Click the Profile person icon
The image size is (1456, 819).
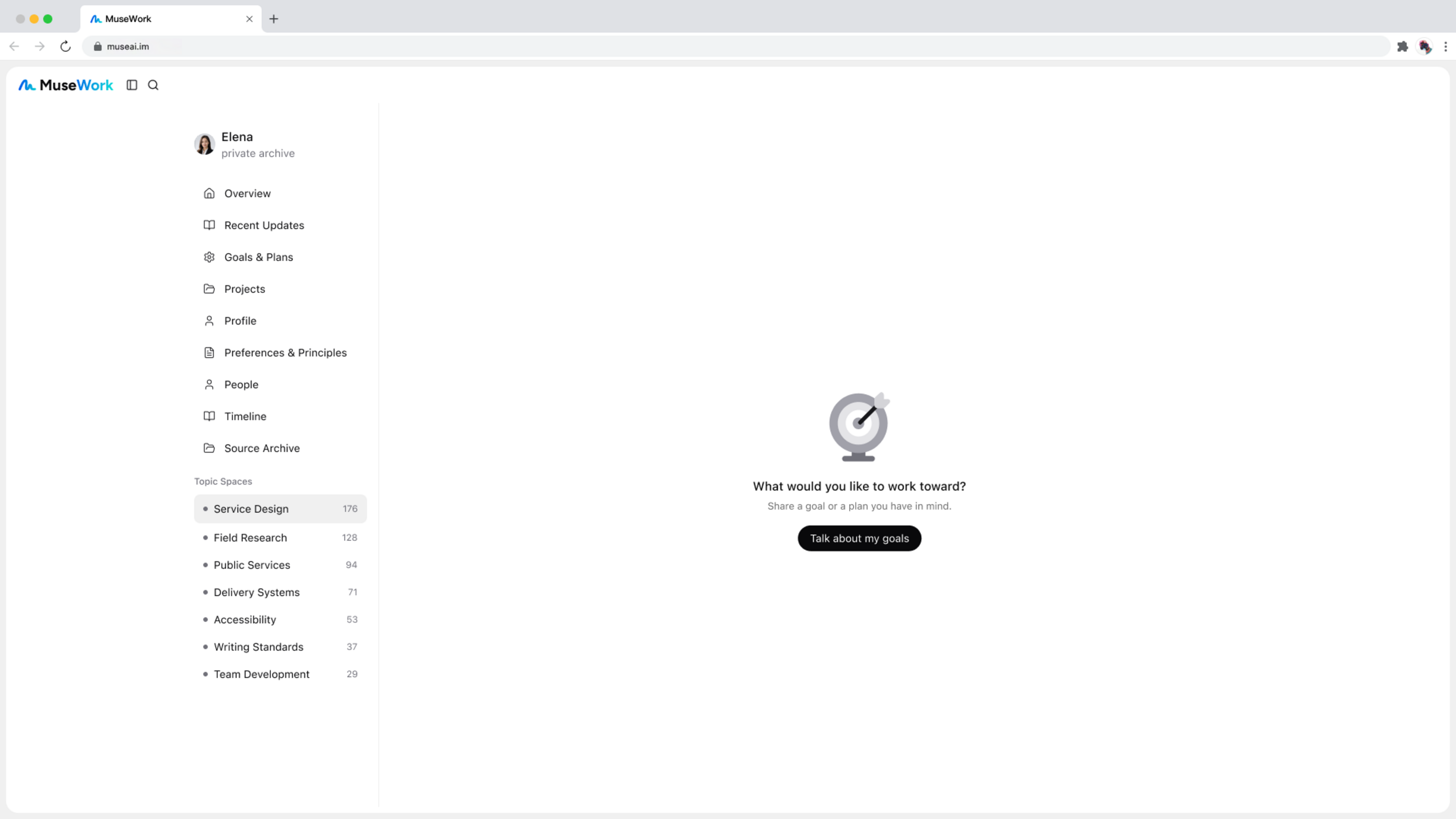tap(209, 321)
